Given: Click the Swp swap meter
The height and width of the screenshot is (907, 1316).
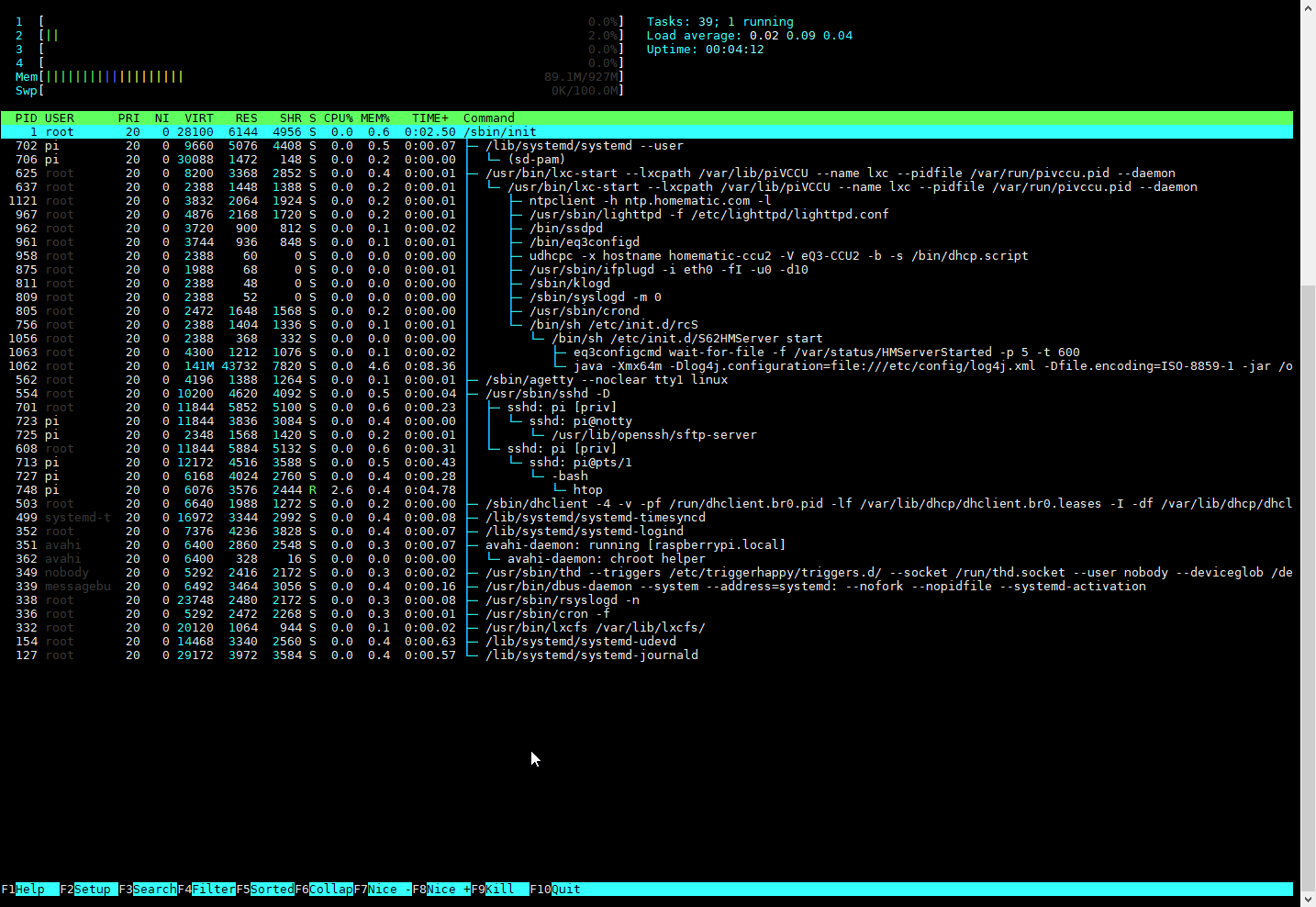Looking at the screenshot, I should point(319,91).
